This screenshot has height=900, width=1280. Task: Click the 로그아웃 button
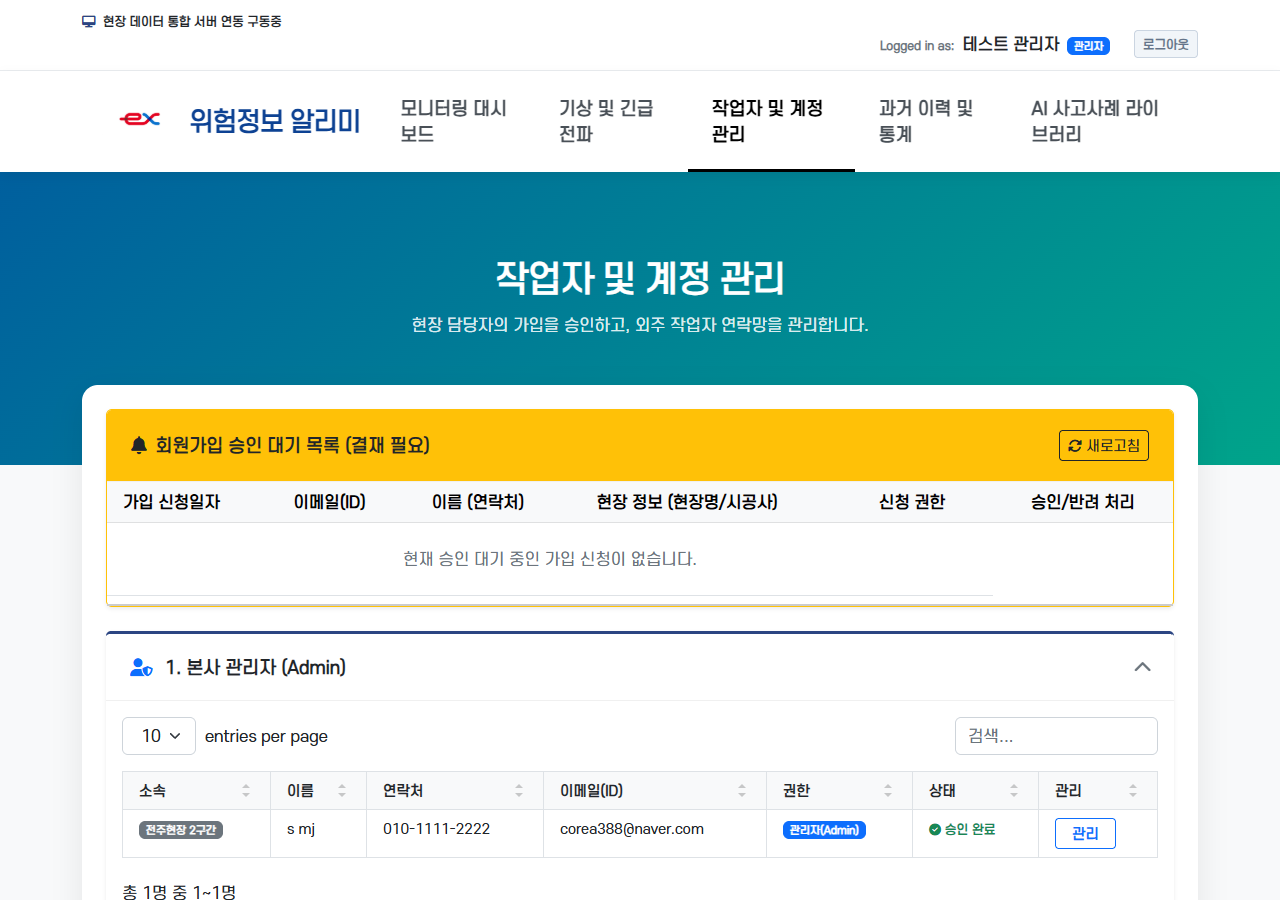coord(1166,44)
